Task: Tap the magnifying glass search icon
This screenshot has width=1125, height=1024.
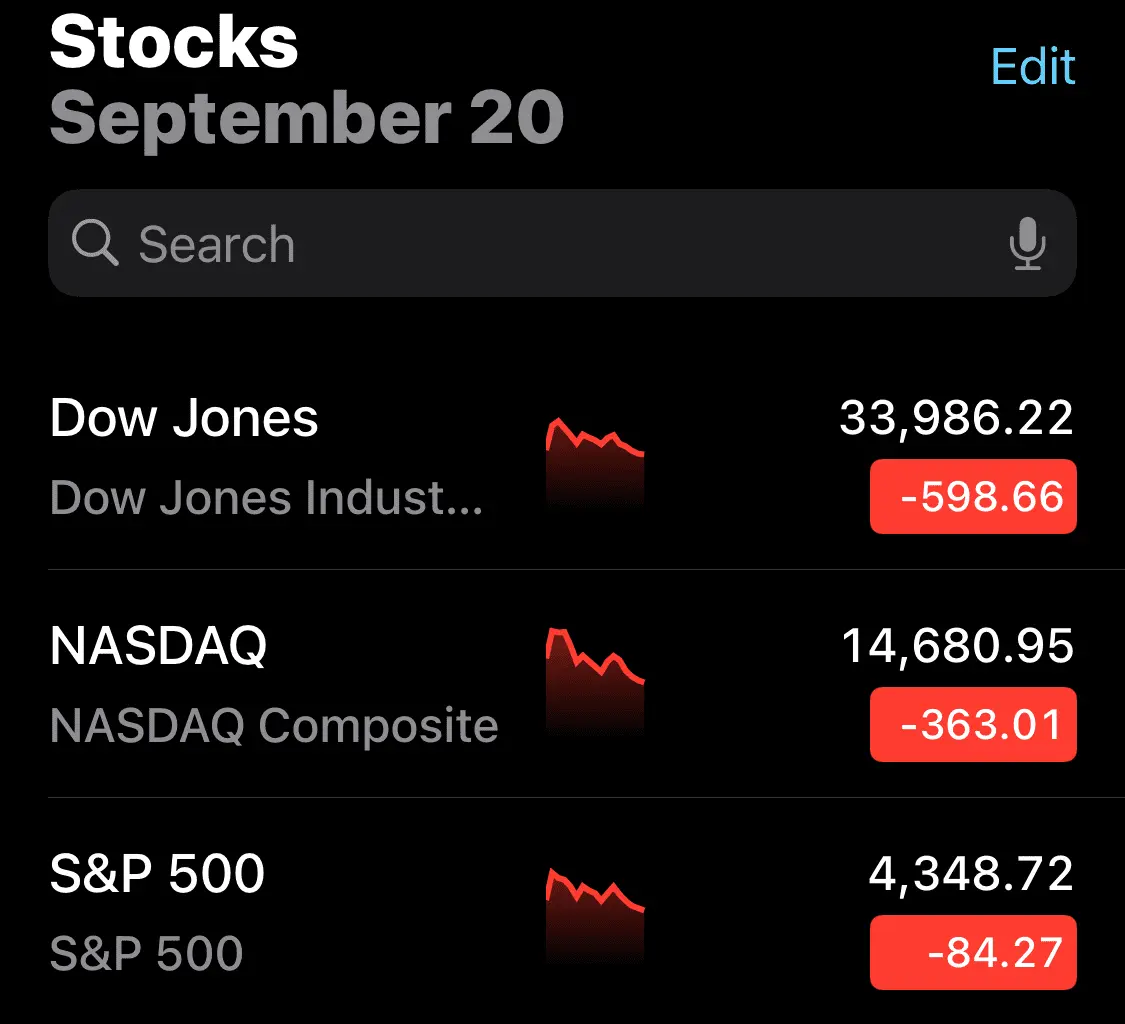Action: pos(95,244)
